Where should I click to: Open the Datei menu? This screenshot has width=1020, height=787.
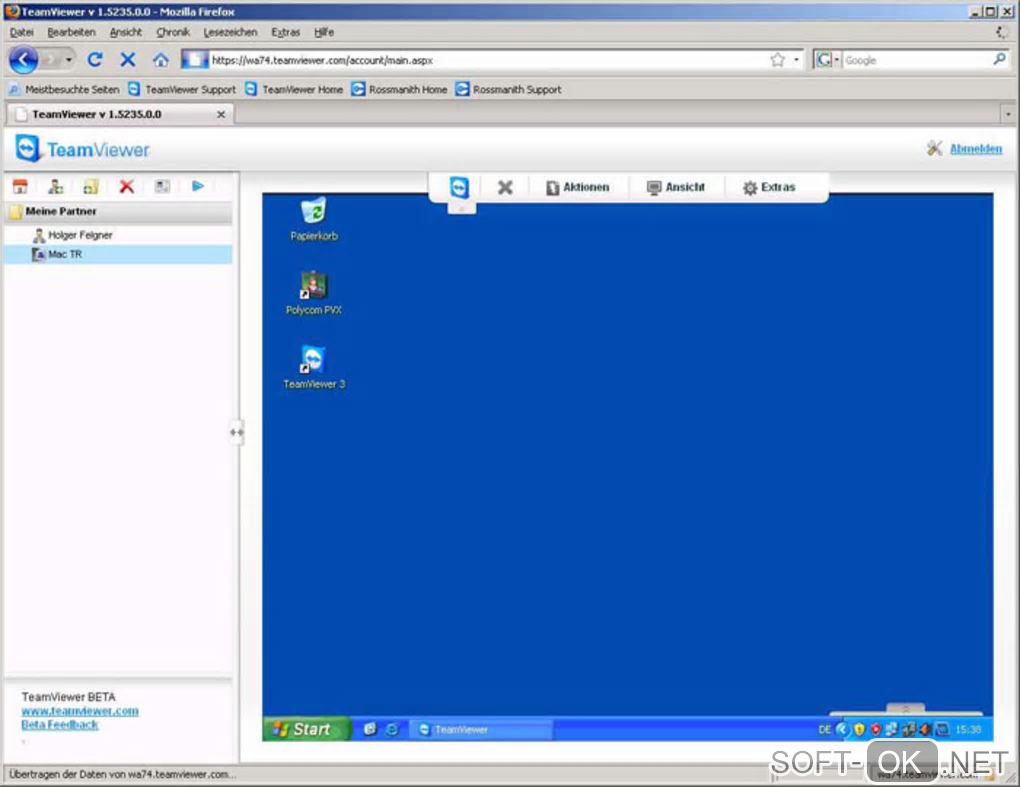point(21,32)
